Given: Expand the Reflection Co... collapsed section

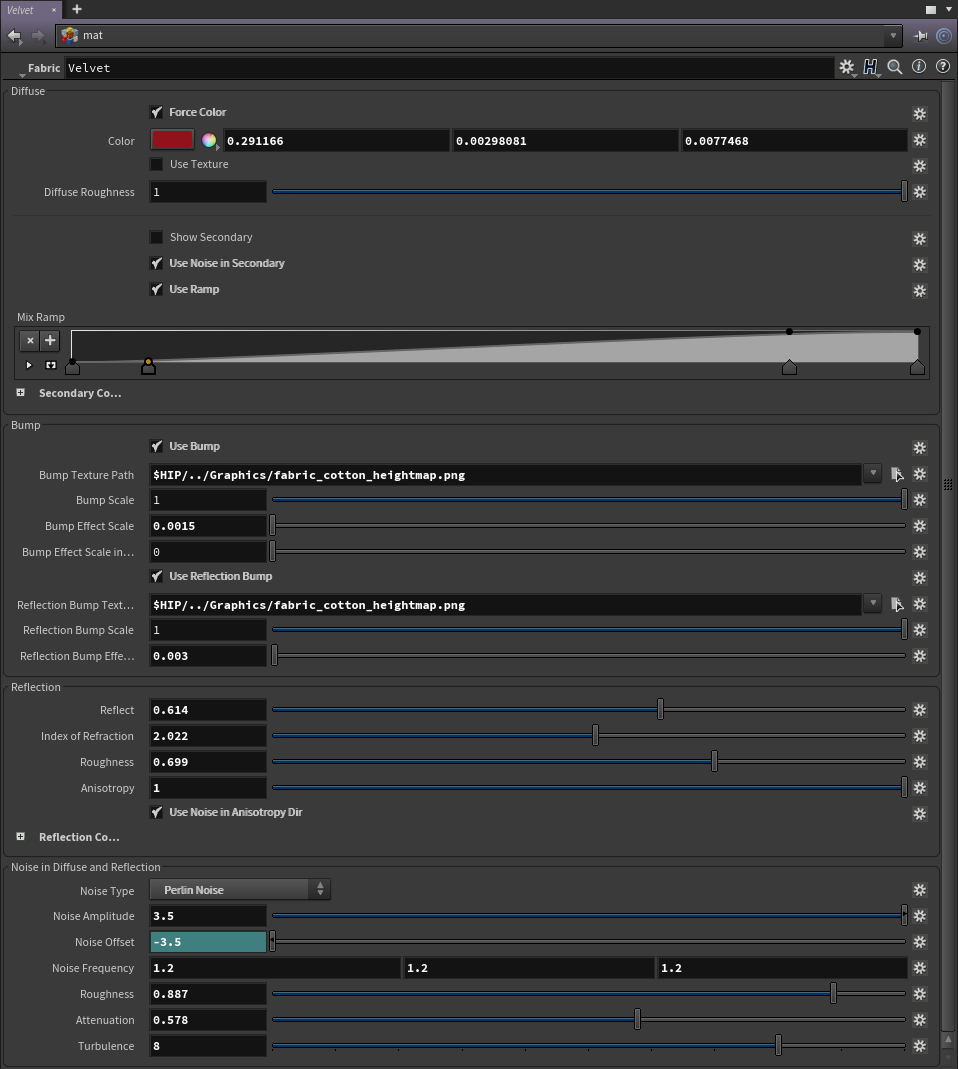Looking at the screenshot, I should click(20, 837).
